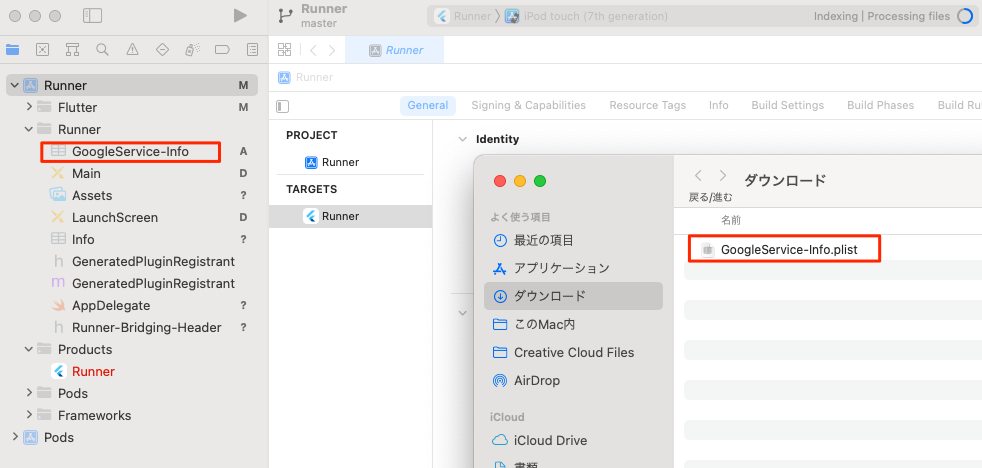This screenshot has height=468, width=982.
Task: Switch to Signing & Capabilities tab
Action: pos(528,105)
